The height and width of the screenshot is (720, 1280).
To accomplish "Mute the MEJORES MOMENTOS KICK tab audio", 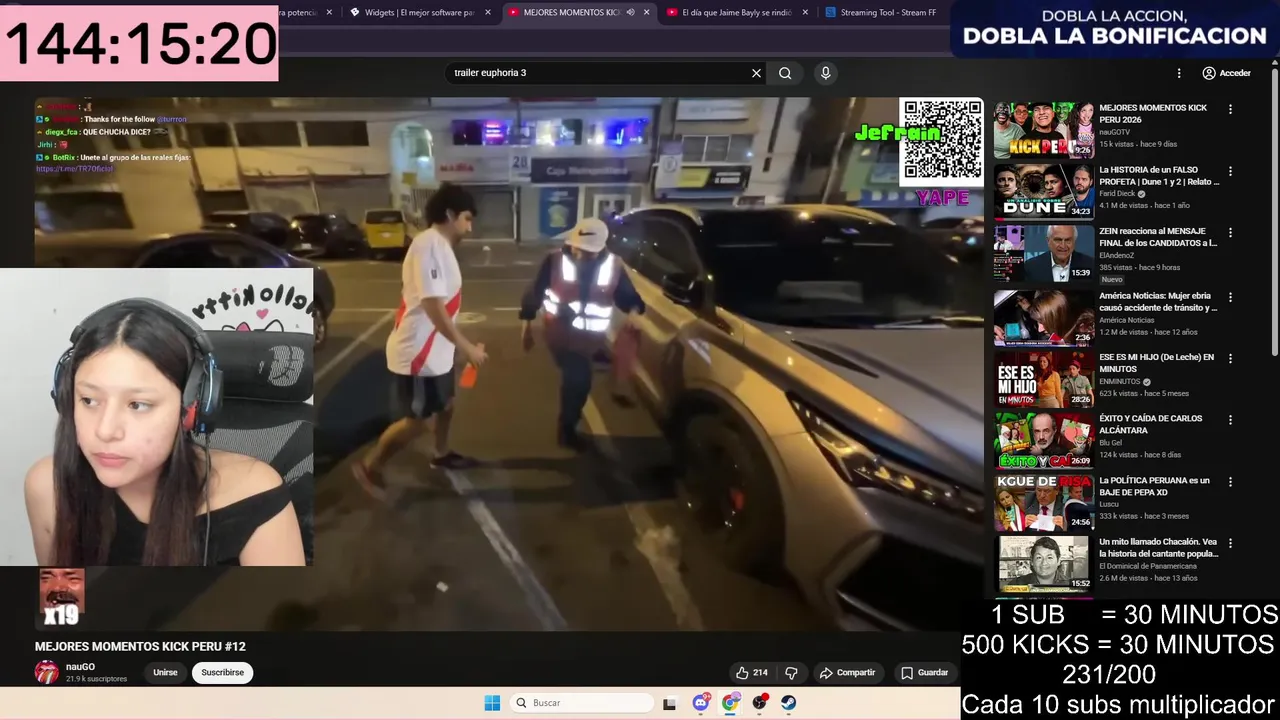I will click(630, 12).
